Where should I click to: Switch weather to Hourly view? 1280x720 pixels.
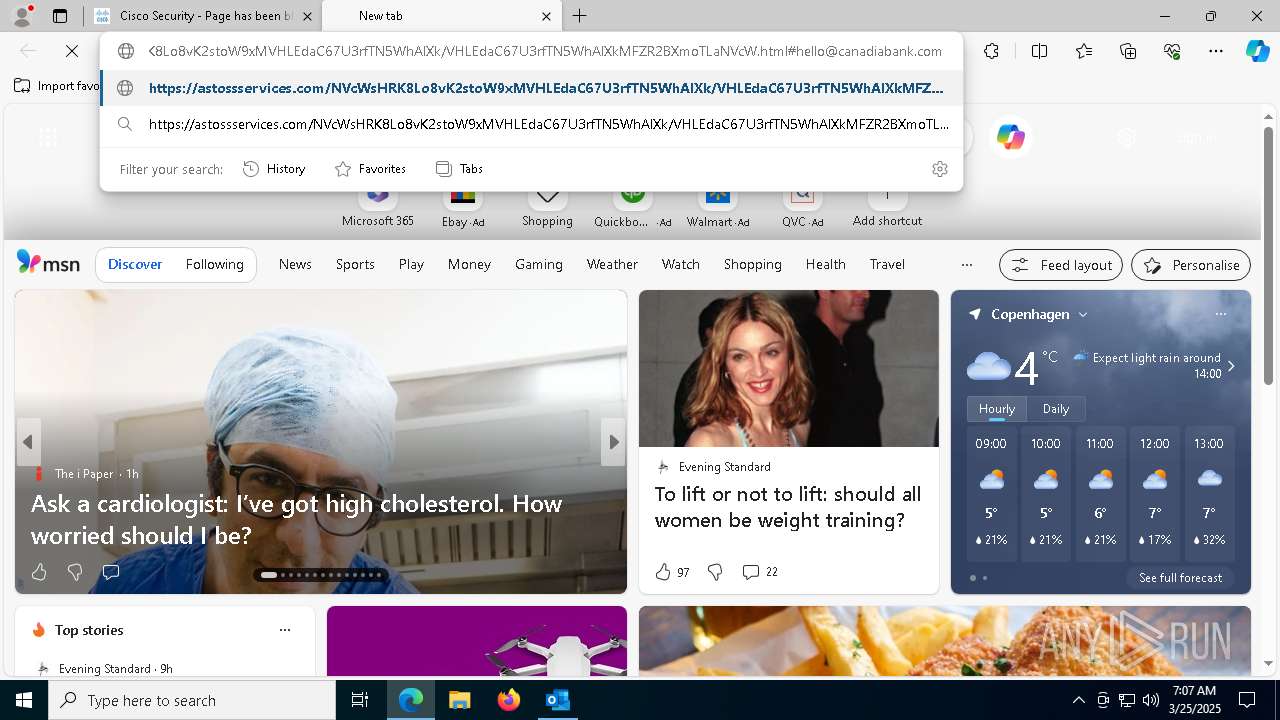pos(996,409)
